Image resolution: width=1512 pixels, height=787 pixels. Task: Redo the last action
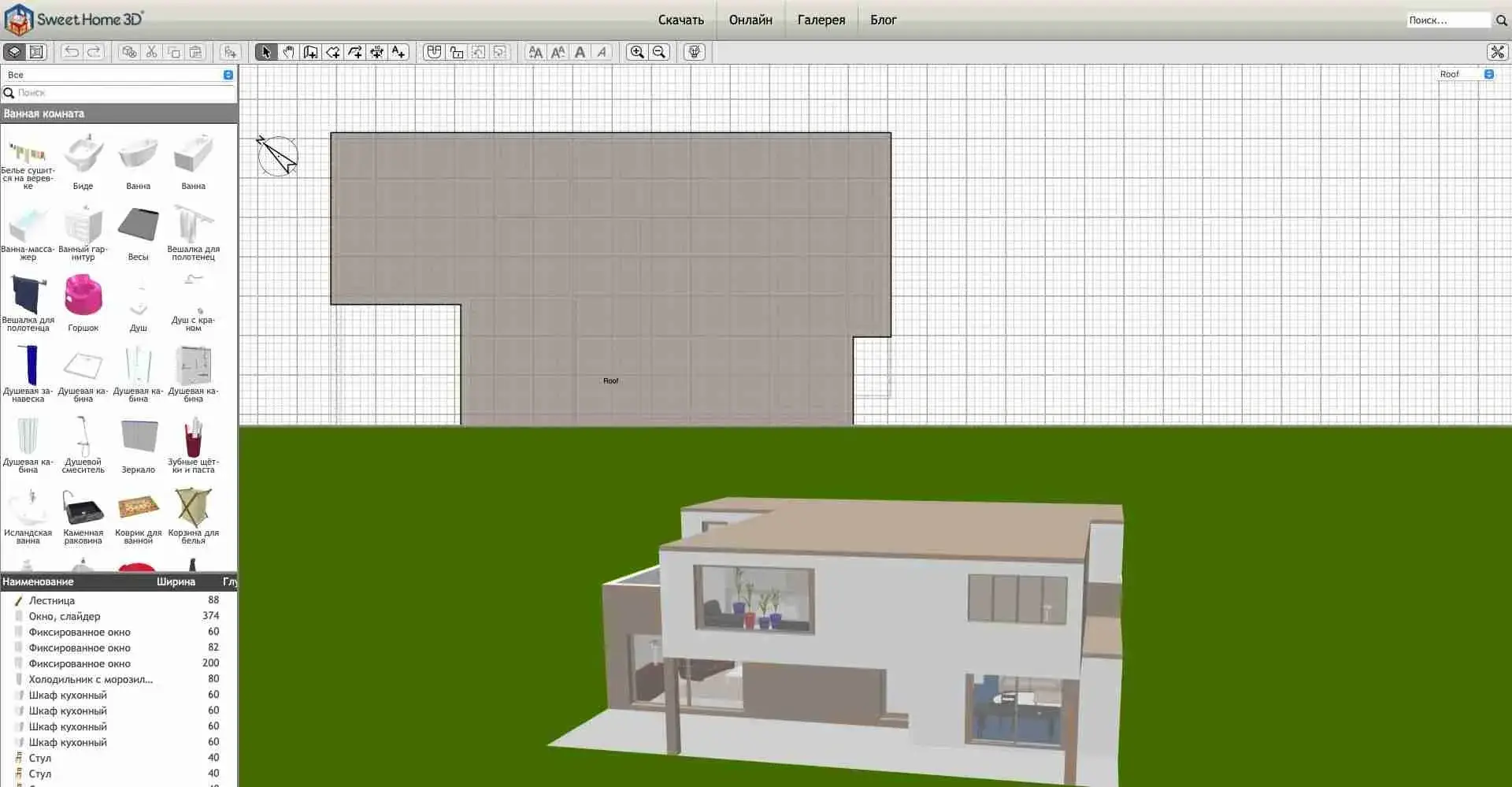tap(94, 52)
